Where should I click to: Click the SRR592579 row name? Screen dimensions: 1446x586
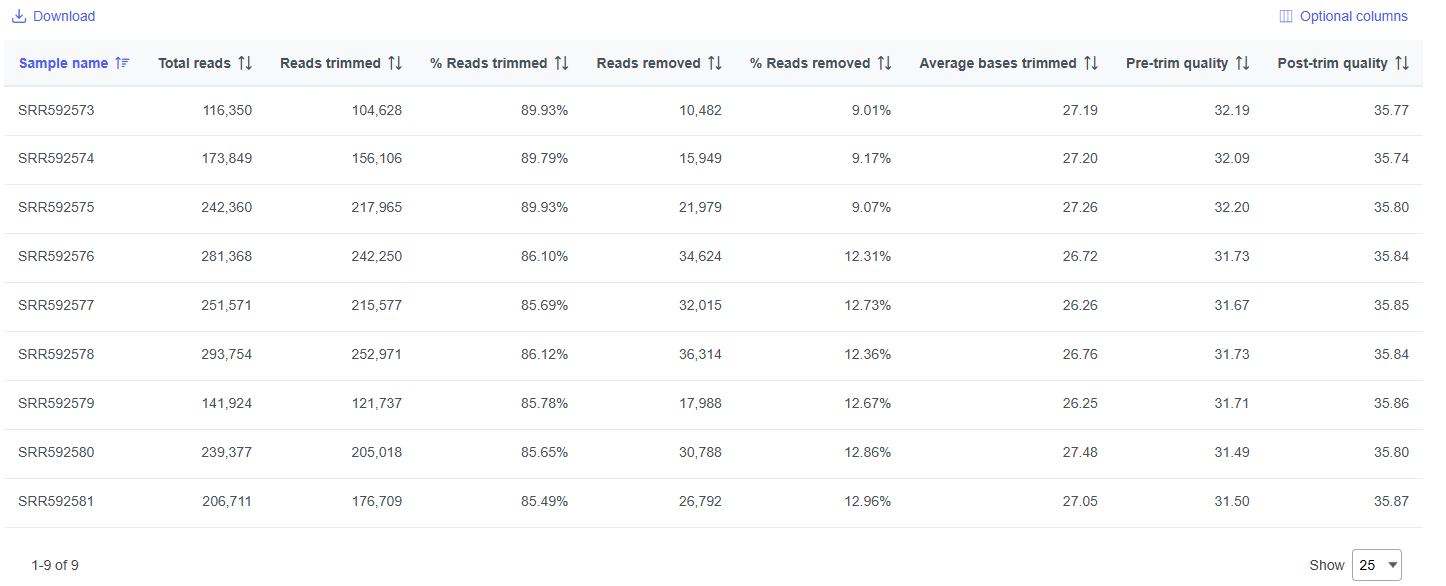(x=56, y=404)
